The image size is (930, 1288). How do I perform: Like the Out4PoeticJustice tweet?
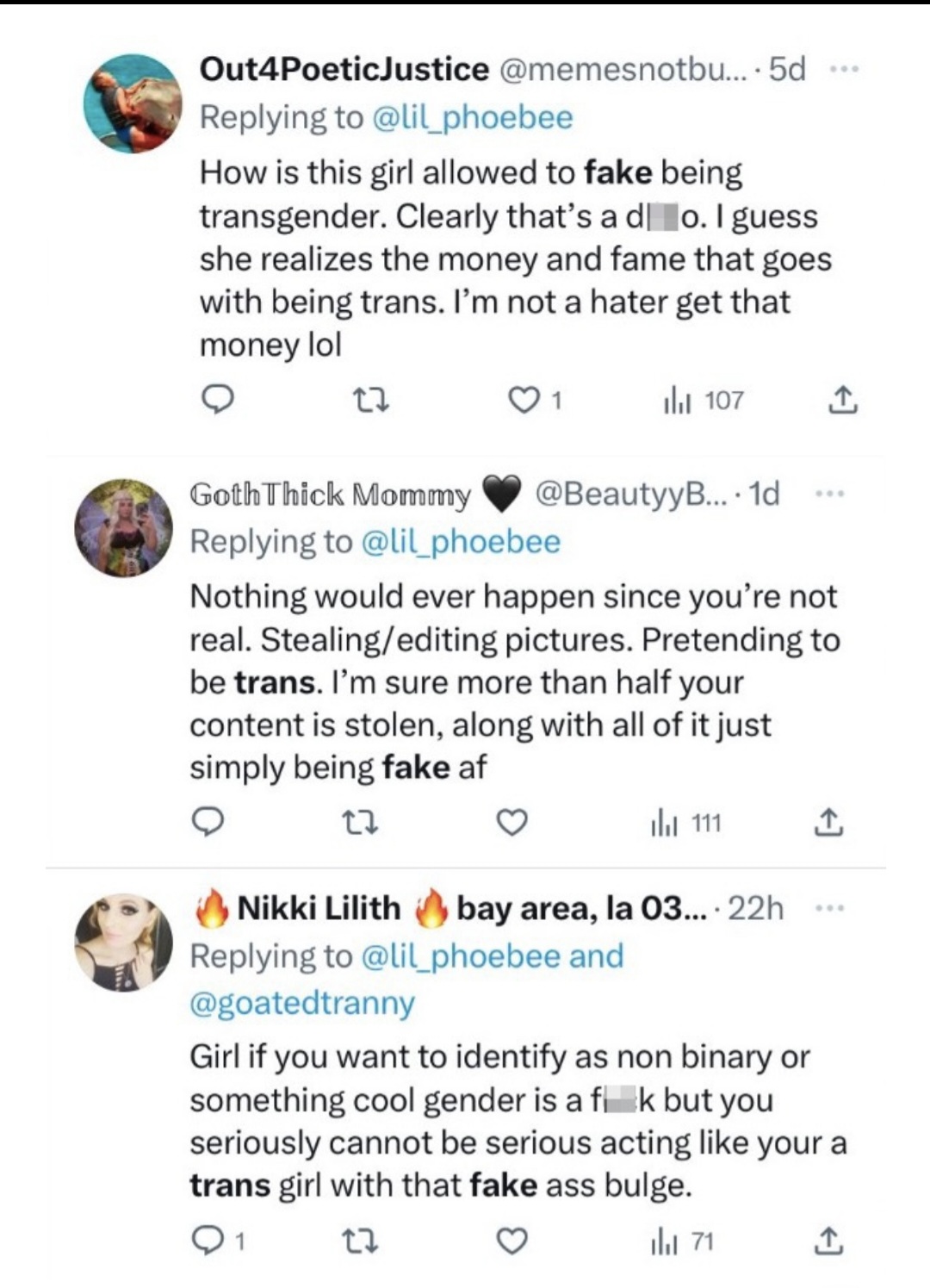click(x=524, y=401)
